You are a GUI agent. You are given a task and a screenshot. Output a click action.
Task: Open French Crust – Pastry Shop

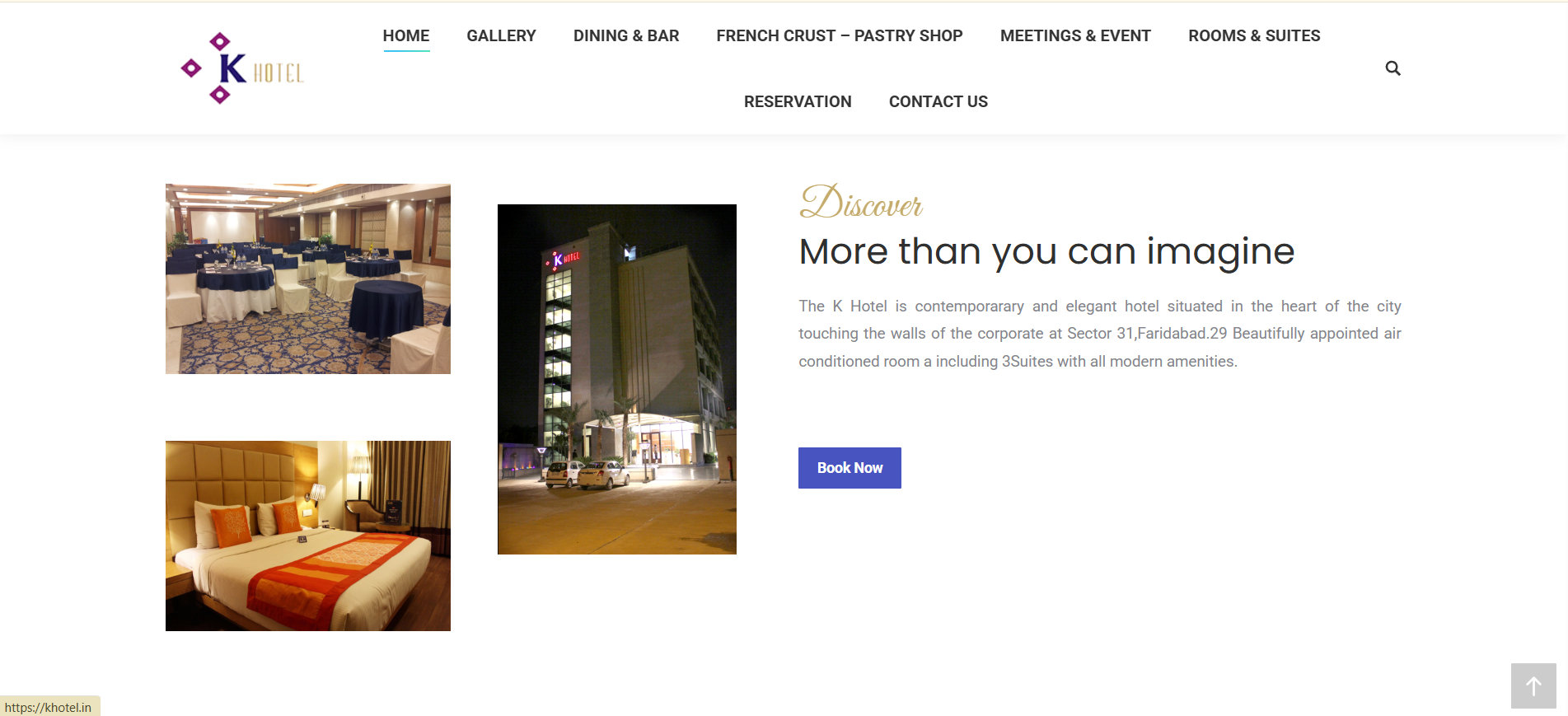pyautogui.click(x=840, y=35)
